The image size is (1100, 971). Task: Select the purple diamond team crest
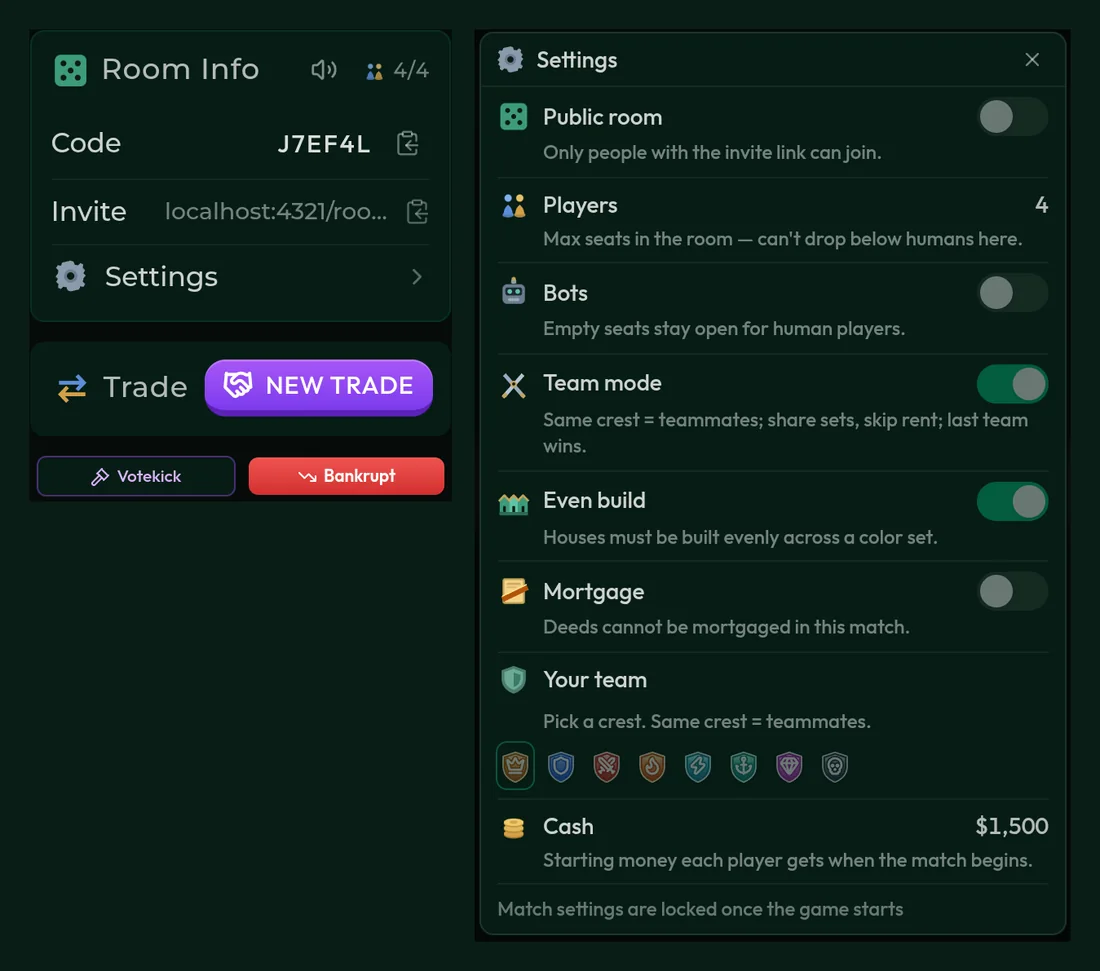(x=789, y=766)
